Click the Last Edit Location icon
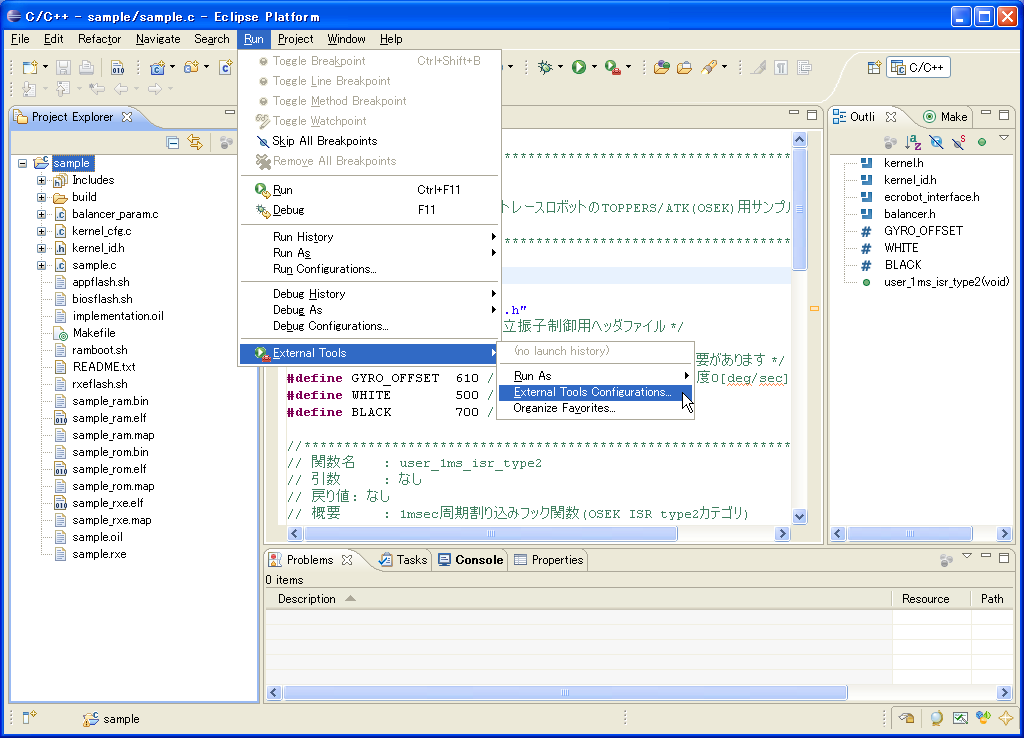Viewport: 1024px width, 738px height. pyautogui.click(x=97, y=88)
